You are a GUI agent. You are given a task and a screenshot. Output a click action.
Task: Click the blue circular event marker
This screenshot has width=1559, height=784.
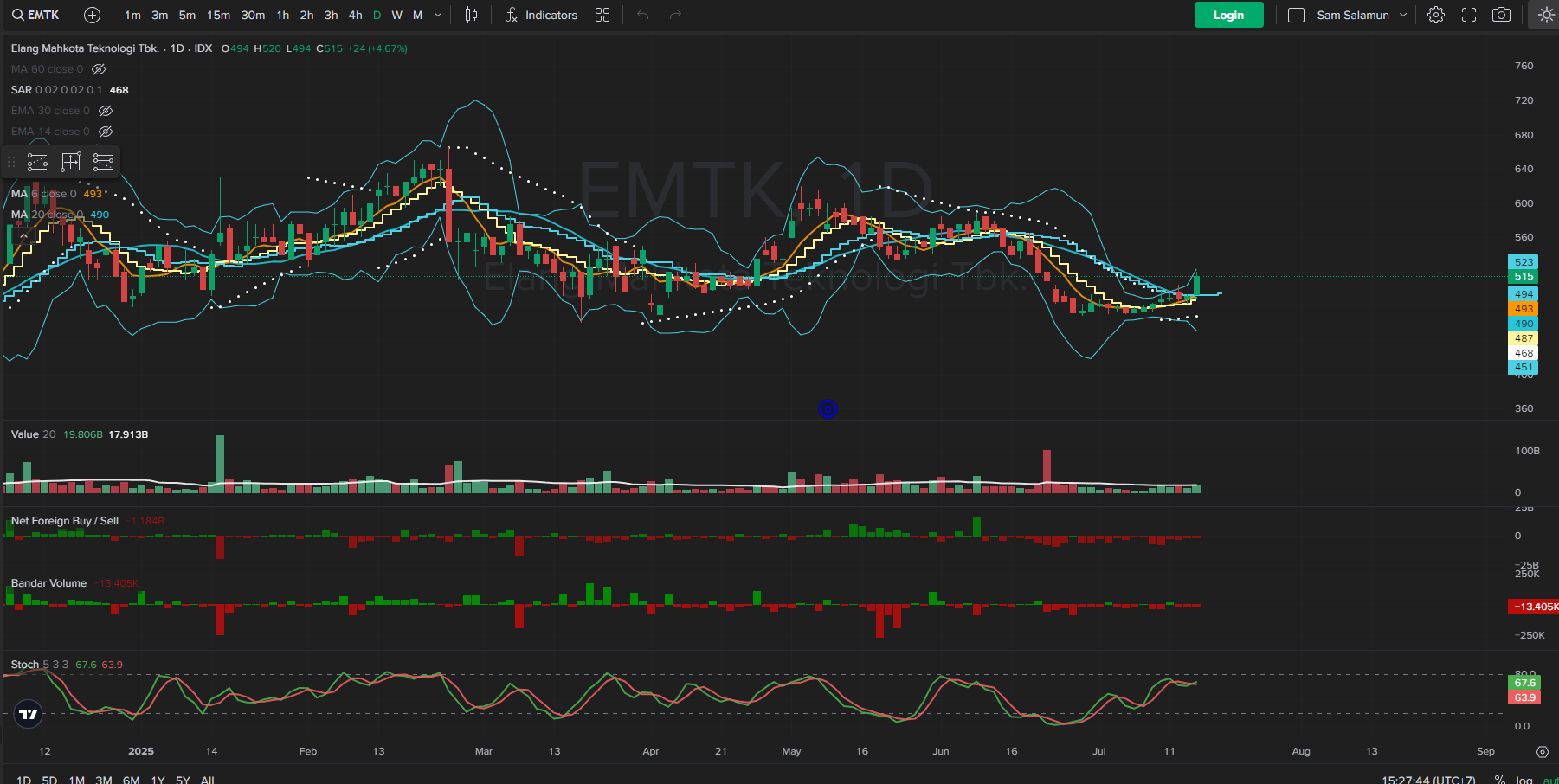(828, 408)
